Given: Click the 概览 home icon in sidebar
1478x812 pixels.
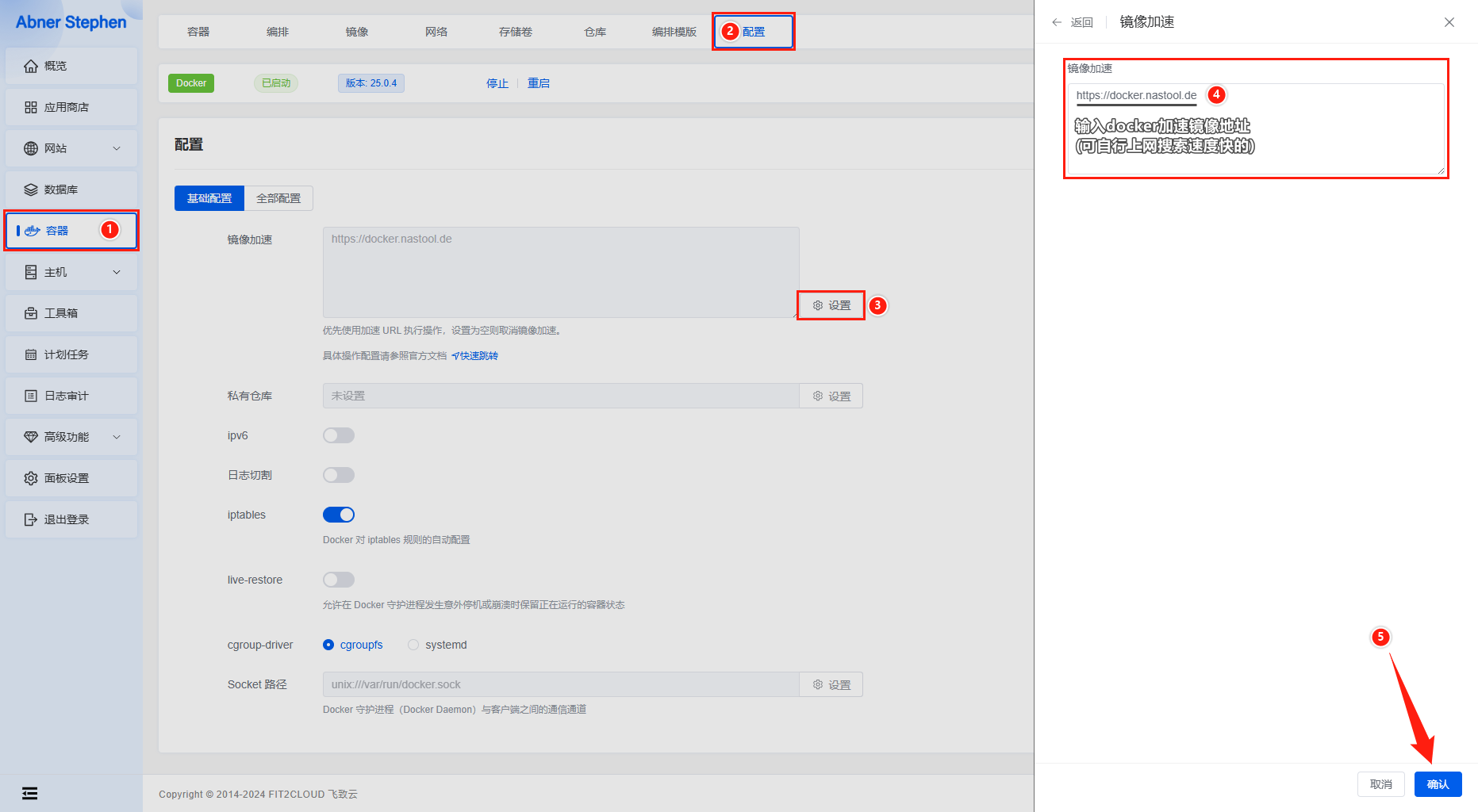Looking at the screenshot, I should 30,66.
